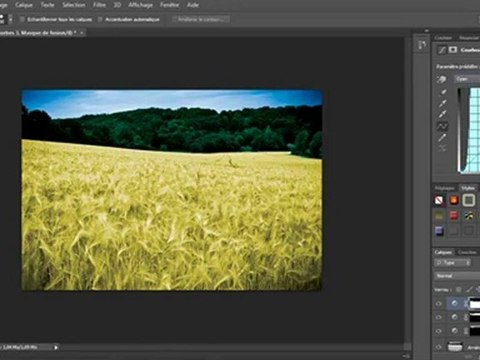Select the black point eyedropper in Curves
Image resolution: width=480 pixels, height=360 pixels.
pos(443,92)
